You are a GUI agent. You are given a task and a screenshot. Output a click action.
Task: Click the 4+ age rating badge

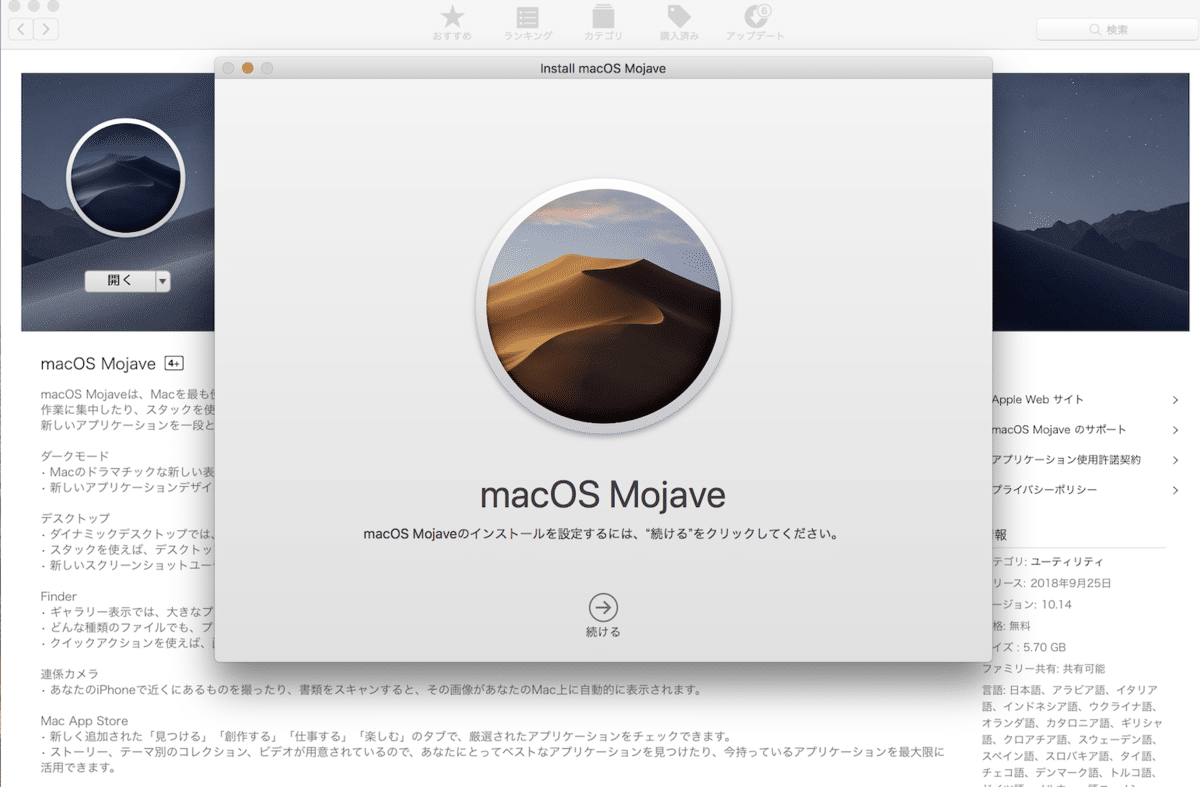174,364
